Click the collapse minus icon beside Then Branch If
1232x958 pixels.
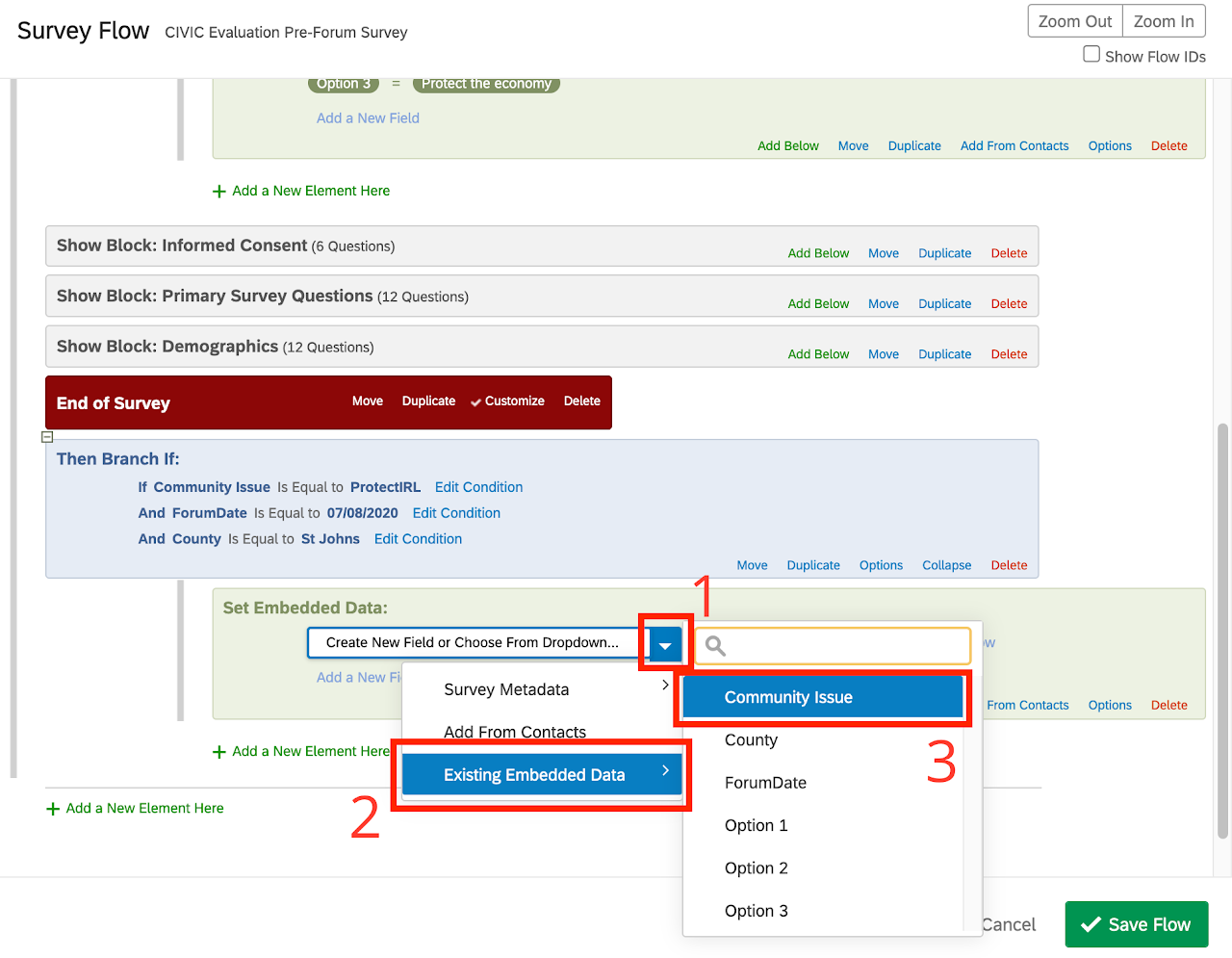(x=47, y=437)
